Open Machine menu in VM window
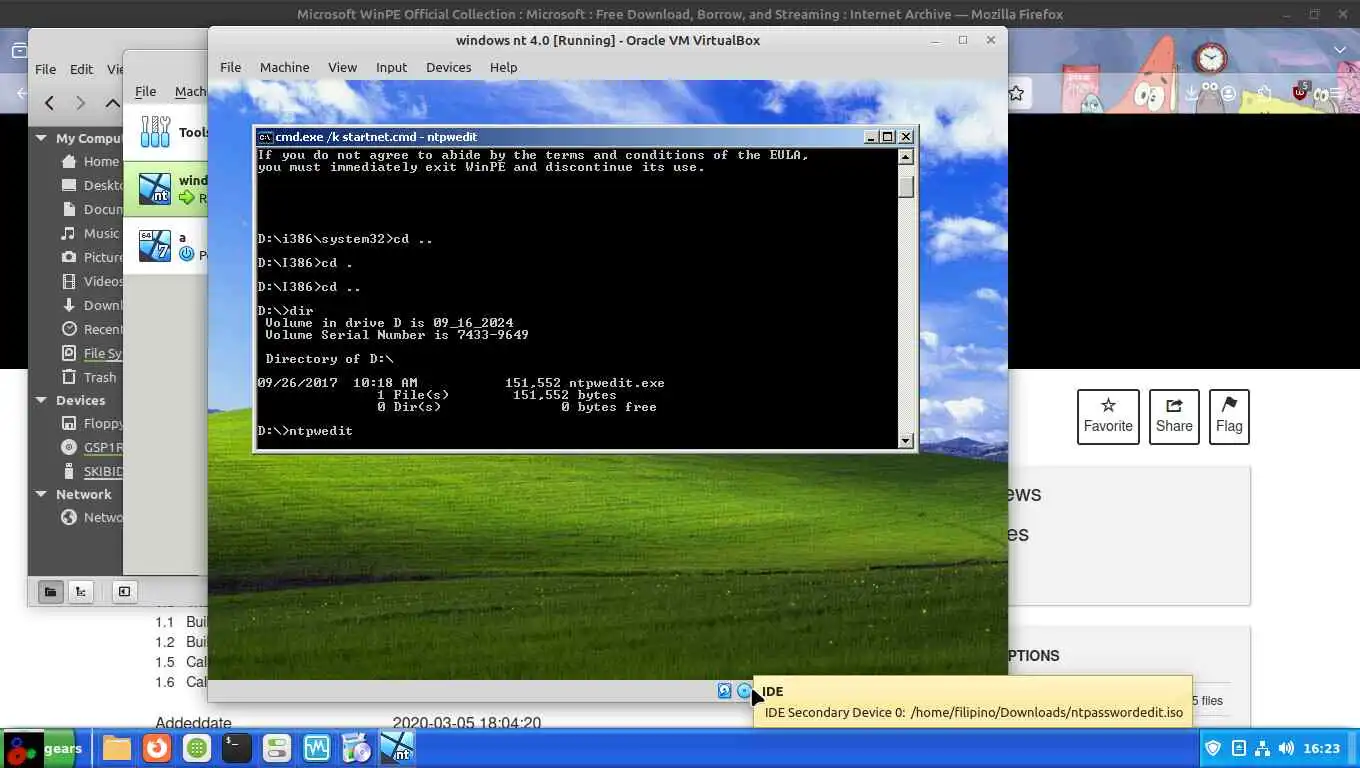1360x768 pixels. [x=284, y=67]
